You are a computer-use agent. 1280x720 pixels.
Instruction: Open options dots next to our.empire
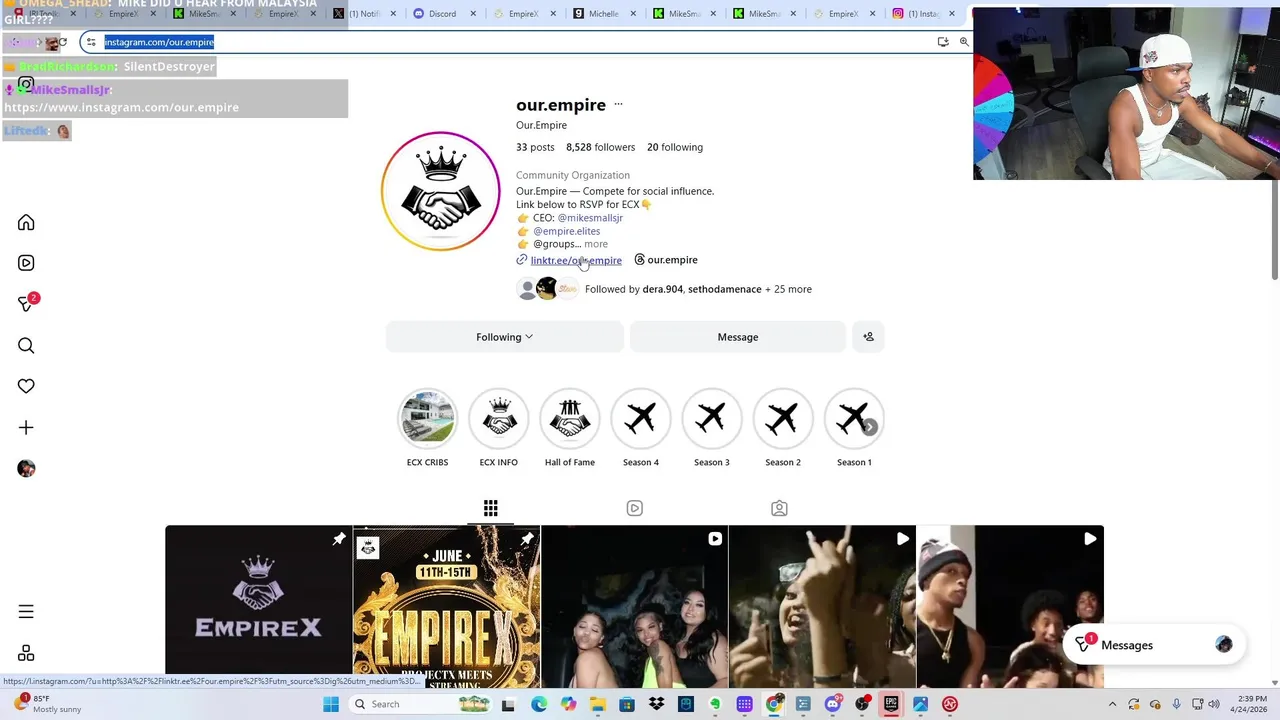pos(618,105)
